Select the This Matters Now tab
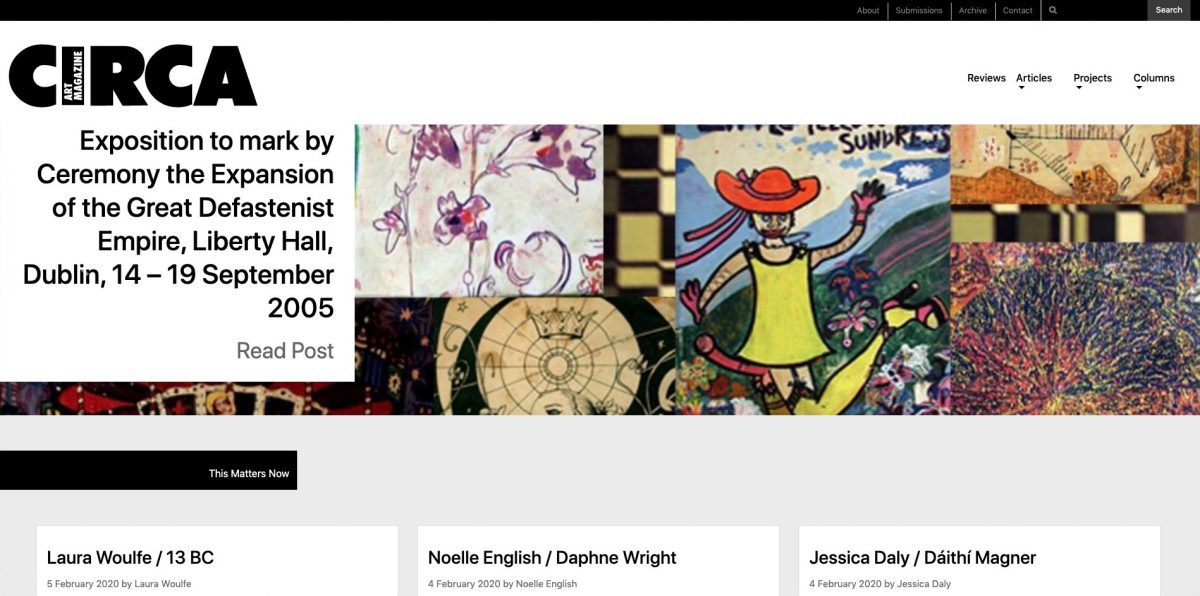The height and width of the screenshot is (596, 1200). 148,471
